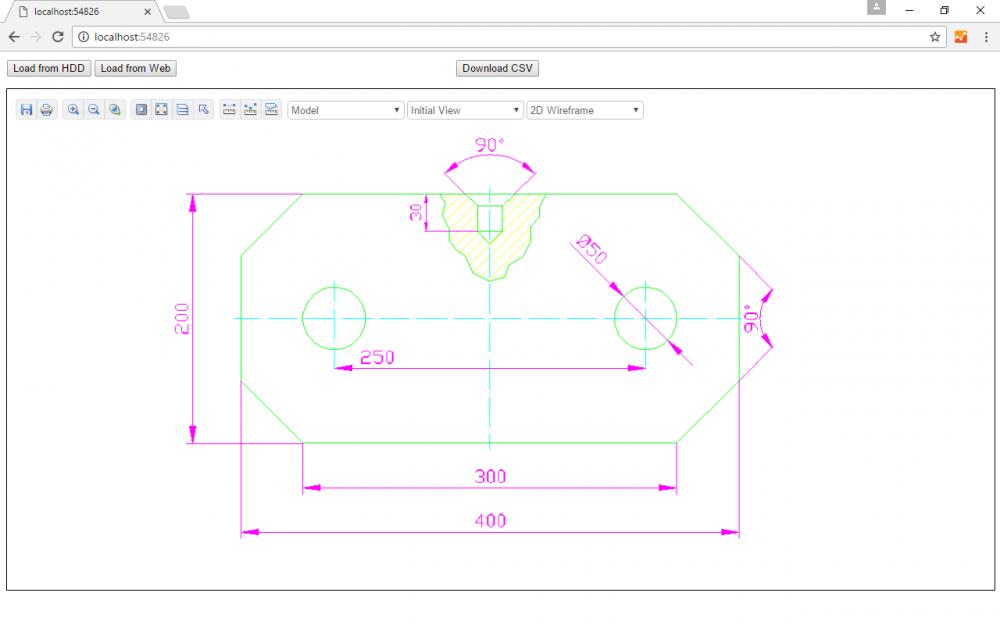
Task: Save the drawing locally
Action: pyautogui.click(x=26, y=110)
